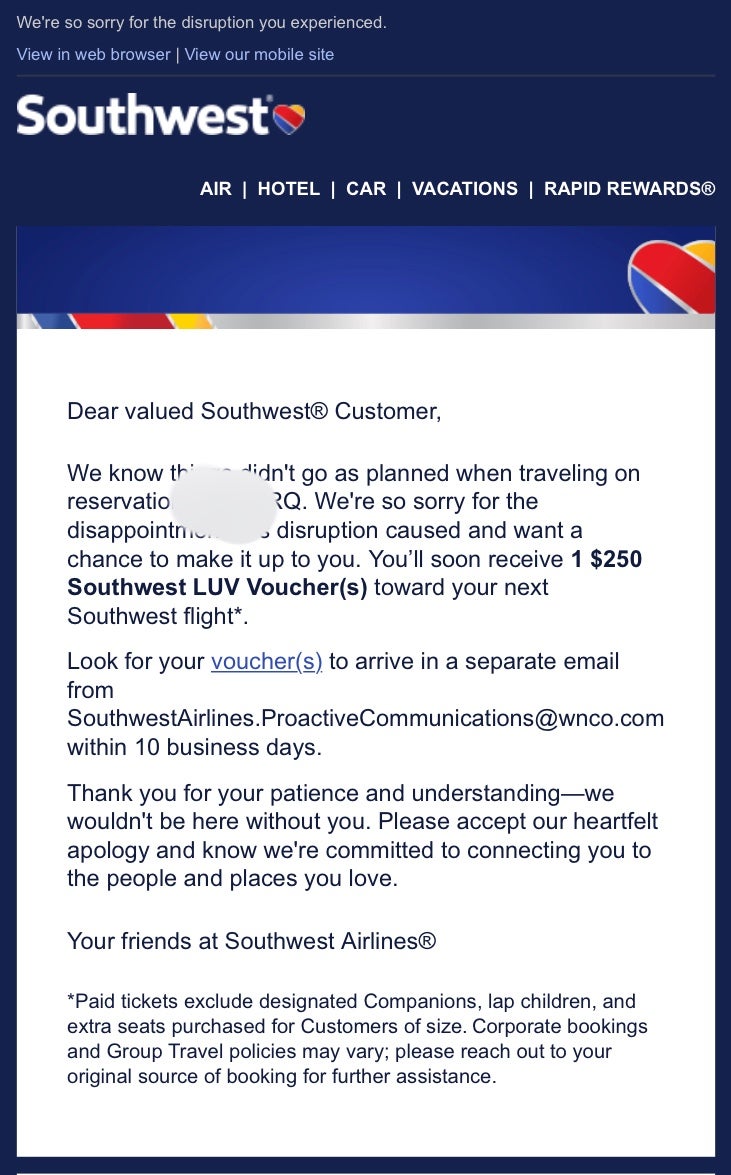Screen dimensions: 731x1175
Task: Go to the HOTEL menu item
Action: [x=288, y=189]
